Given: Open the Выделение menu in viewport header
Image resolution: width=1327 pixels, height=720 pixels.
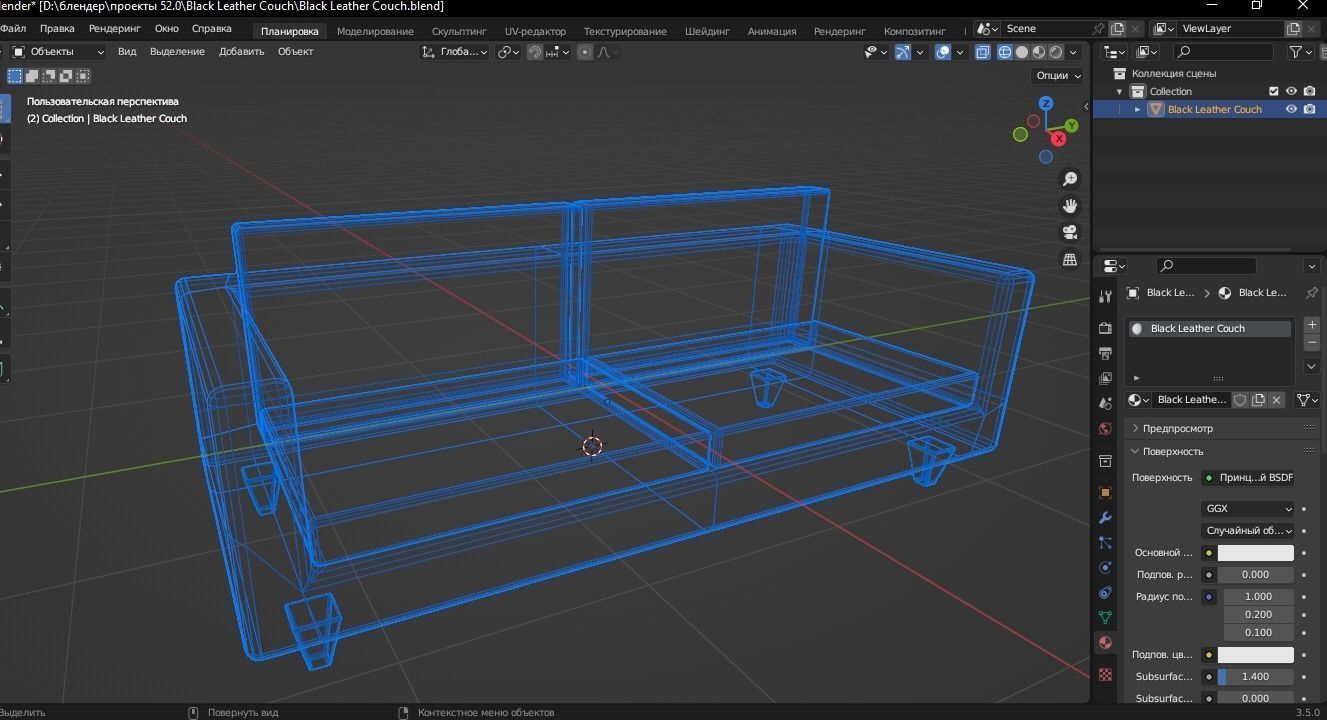Looking at the screenshot, I should (177, 52).
